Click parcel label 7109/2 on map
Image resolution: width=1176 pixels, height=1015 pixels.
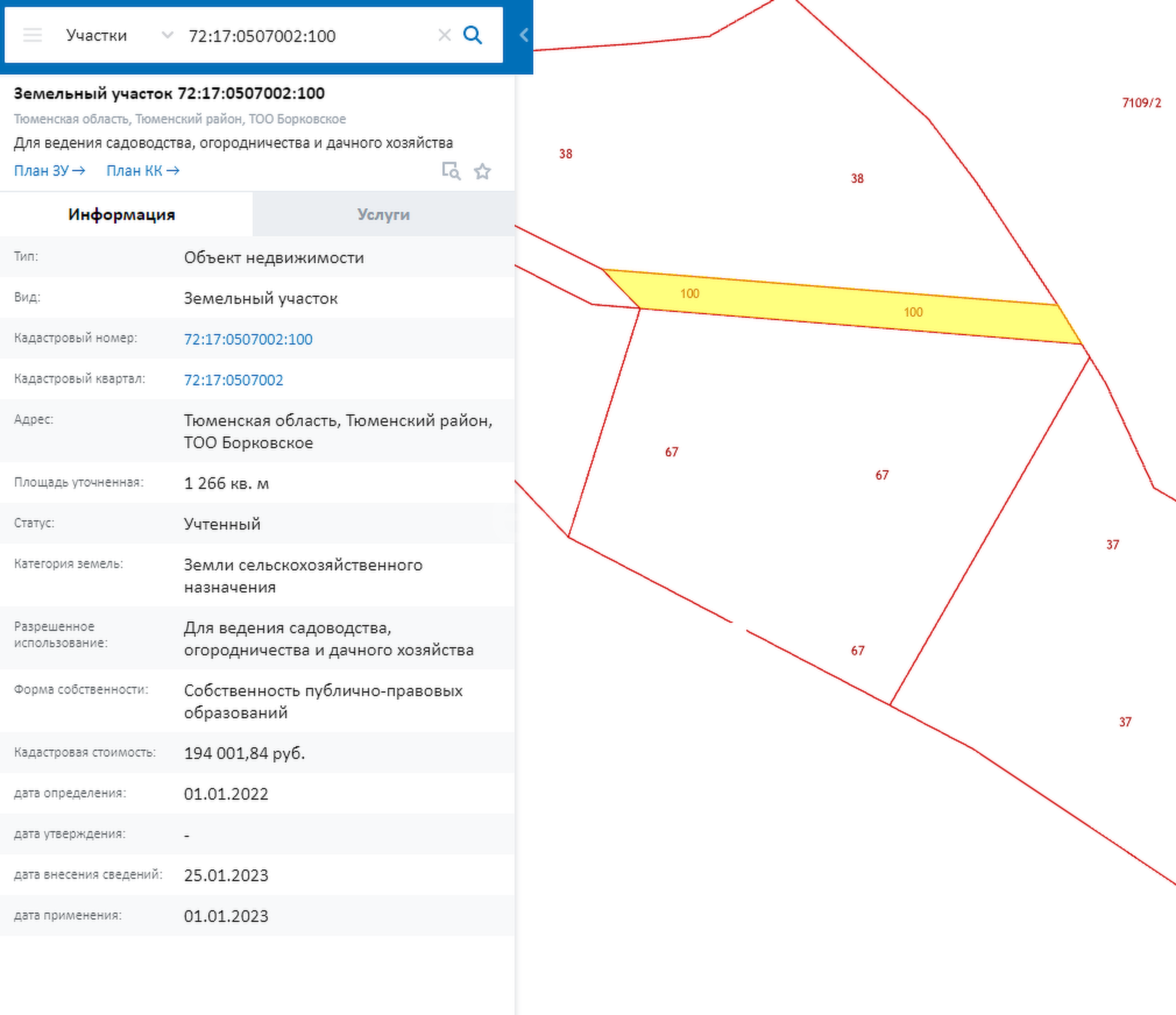point(1141,103)
